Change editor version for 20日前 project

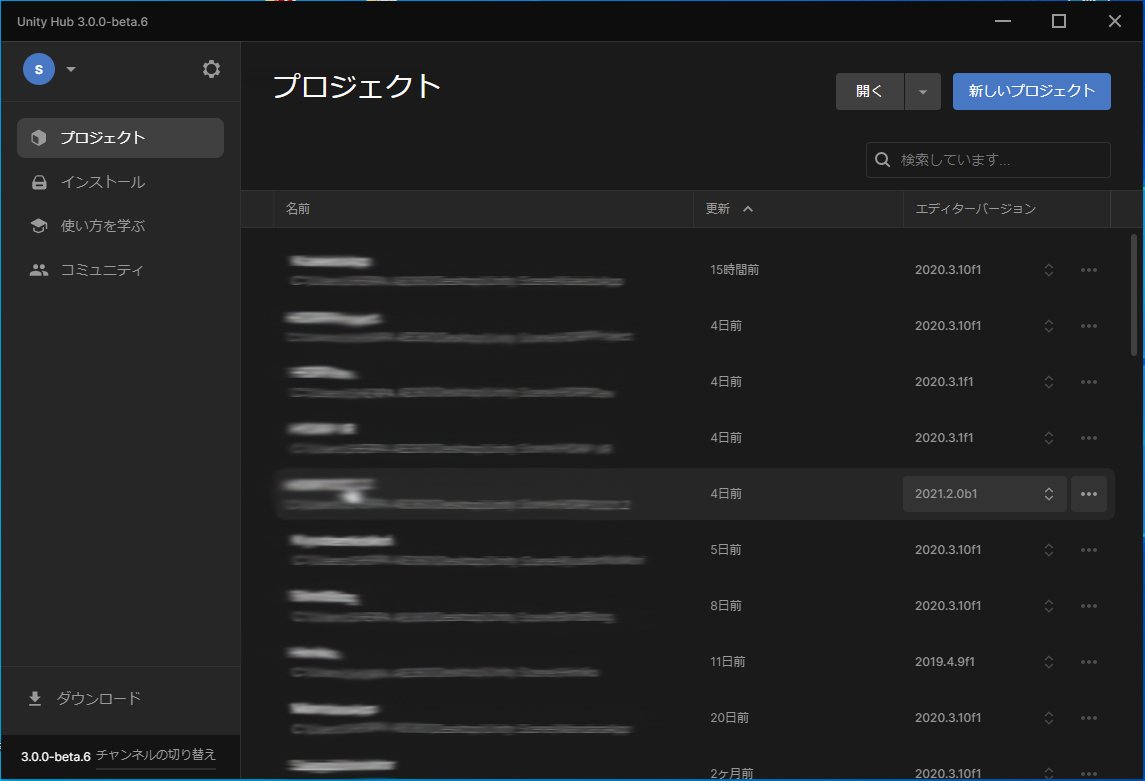[1049, 718]
